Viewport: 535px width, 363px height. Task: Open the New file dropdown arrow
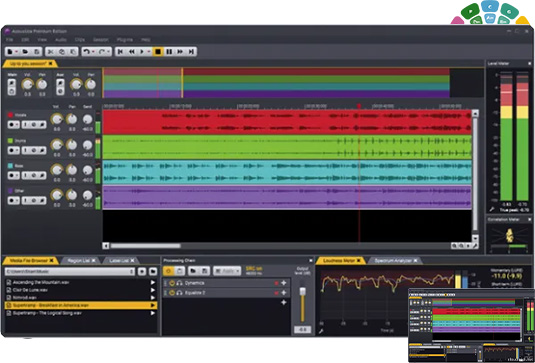tap(16, 52)
